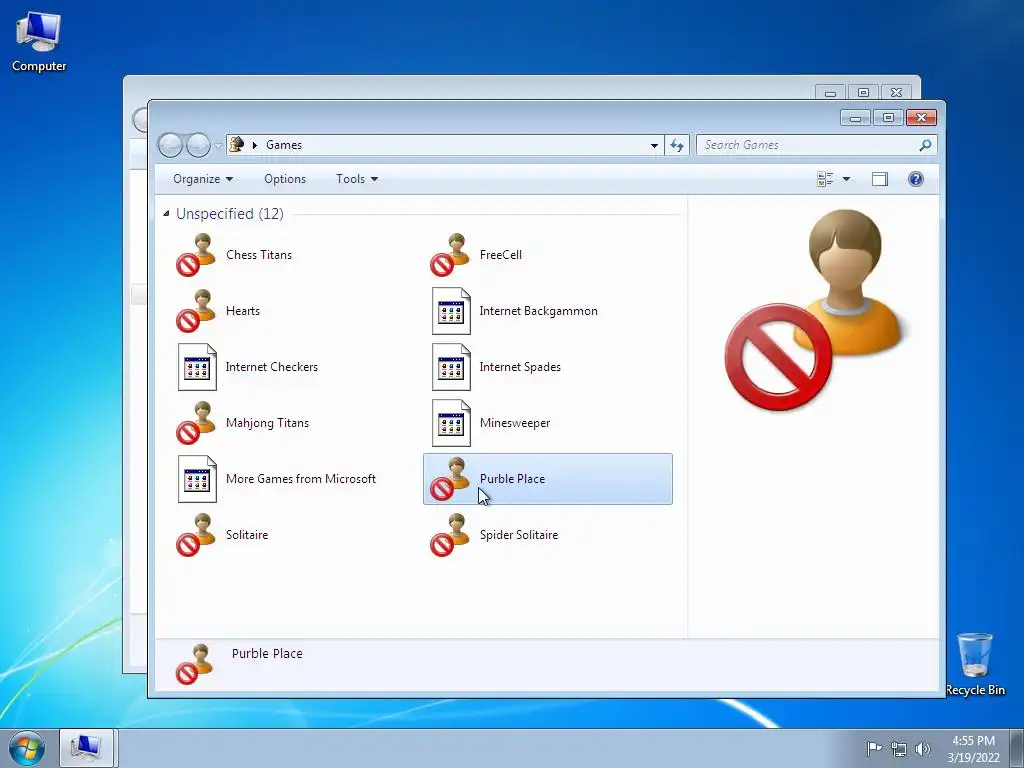Close the background window behind Games

pyautogui.click(x=896, y=92)
